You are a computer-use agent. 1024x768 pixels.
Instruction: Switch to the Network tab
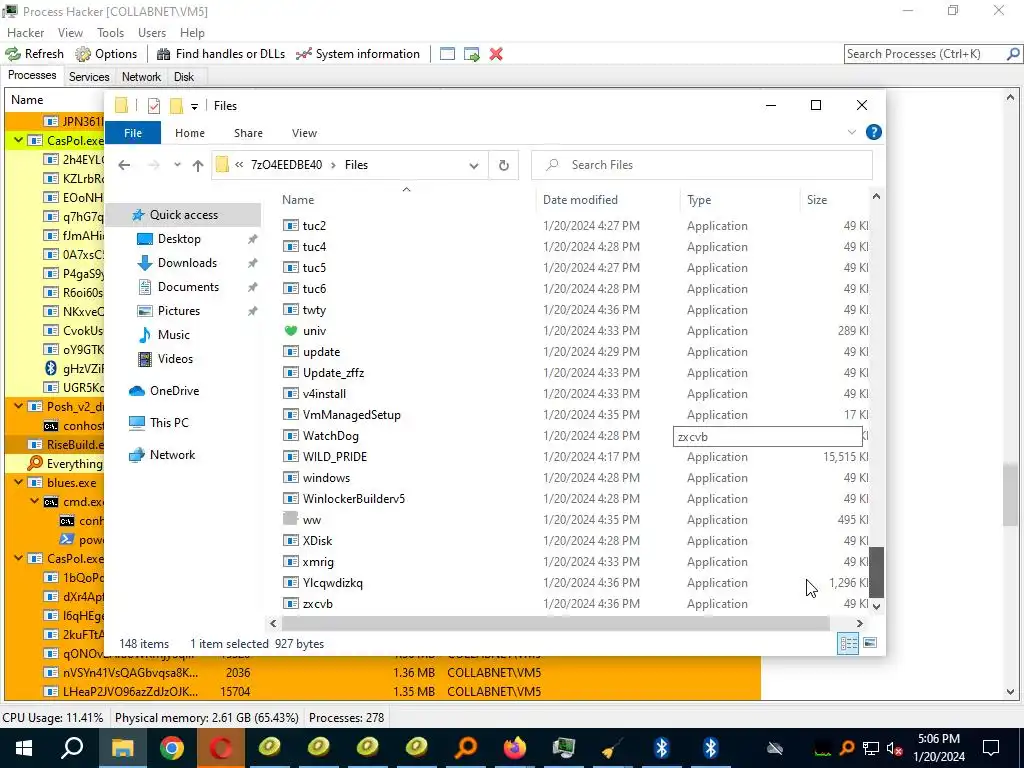click(x=141, y=76)
